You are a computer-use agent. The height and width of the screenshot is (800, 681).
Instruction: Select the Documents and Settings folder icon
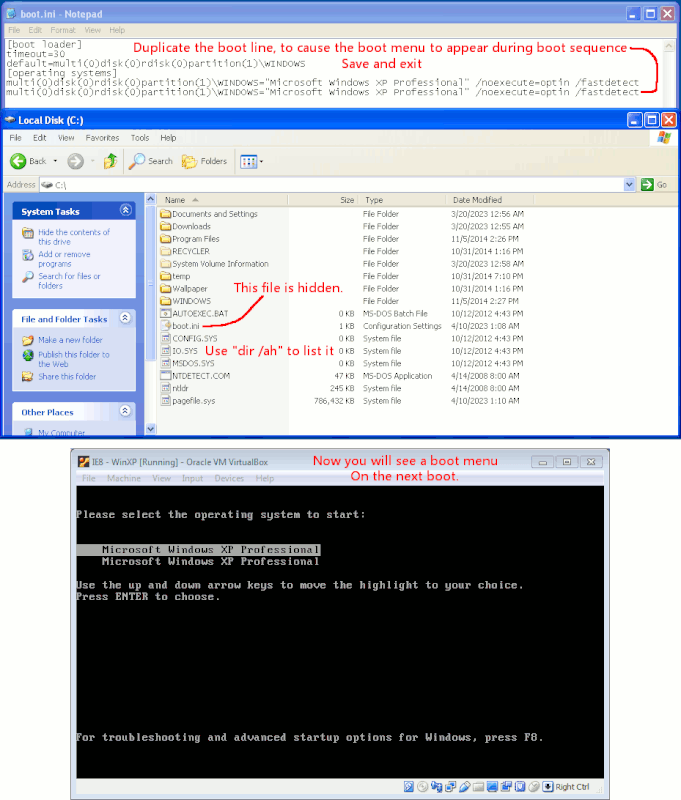point(165,214)
